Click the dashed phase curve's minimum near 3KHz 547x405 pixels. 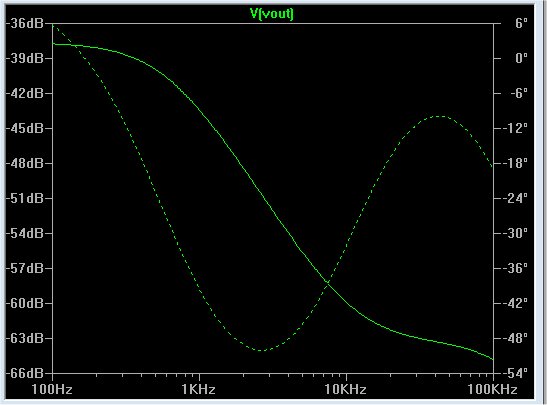261,350
